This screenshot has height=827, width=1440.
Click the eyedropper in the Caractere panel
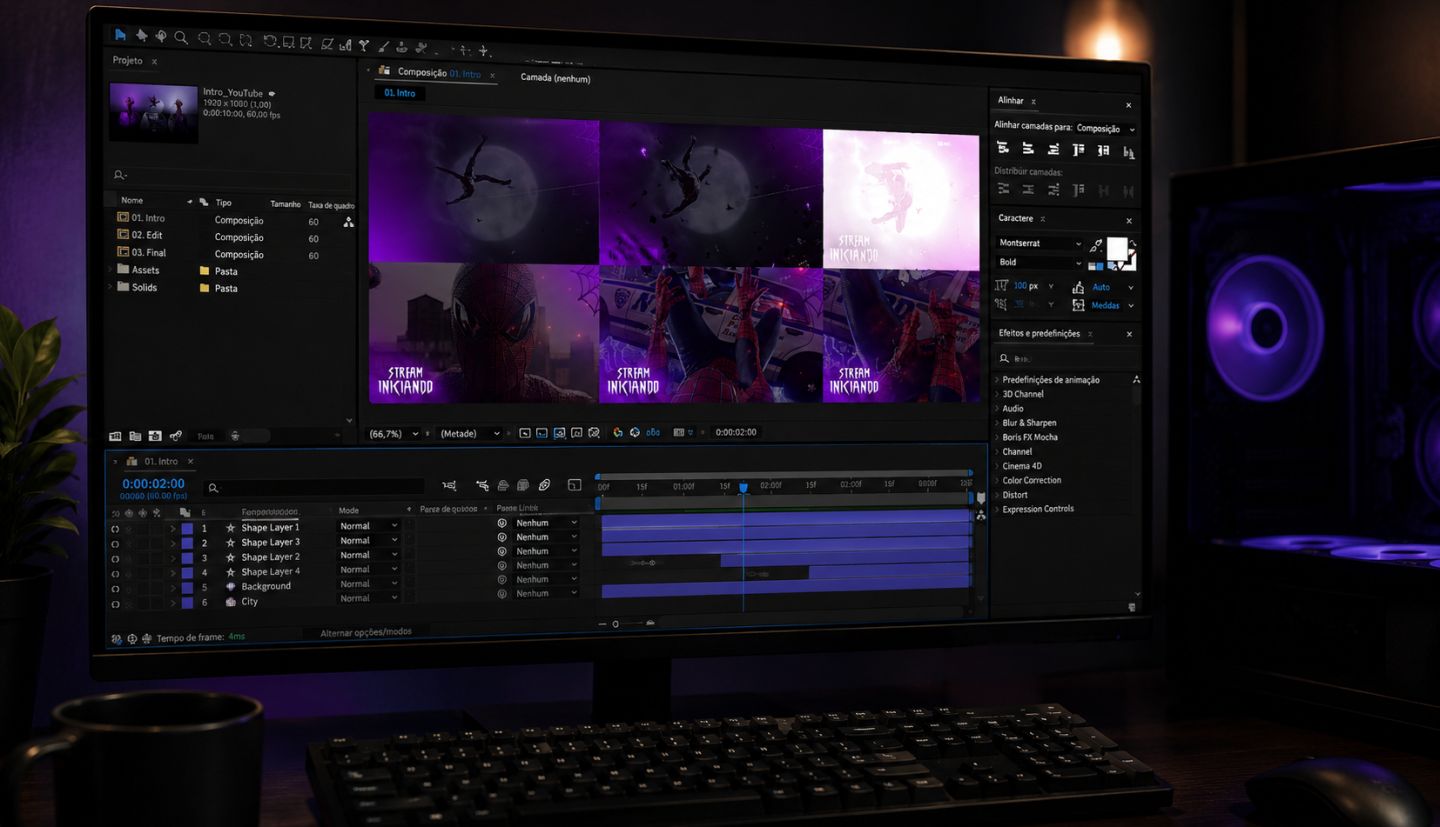1096,245
